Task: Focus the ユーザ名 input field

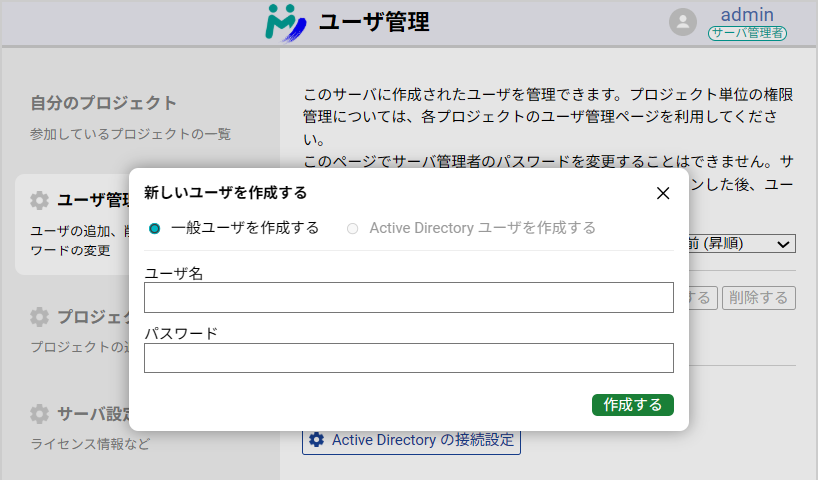Action: pyautogui.click(x=408, y=298)
